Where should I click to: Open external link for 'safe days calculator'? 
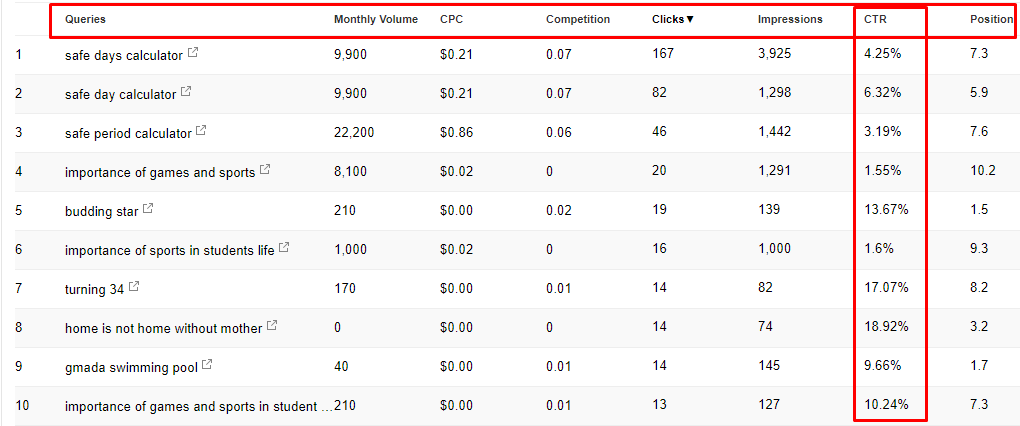coord(193,53)
